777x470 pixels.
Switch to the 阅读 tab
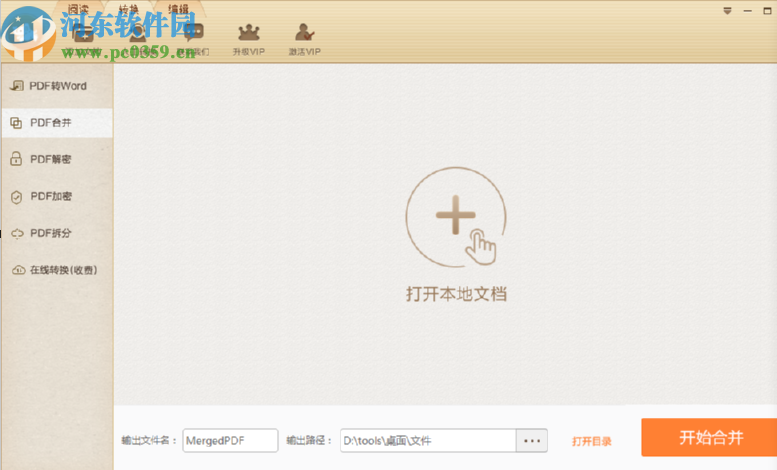[78, 9]
